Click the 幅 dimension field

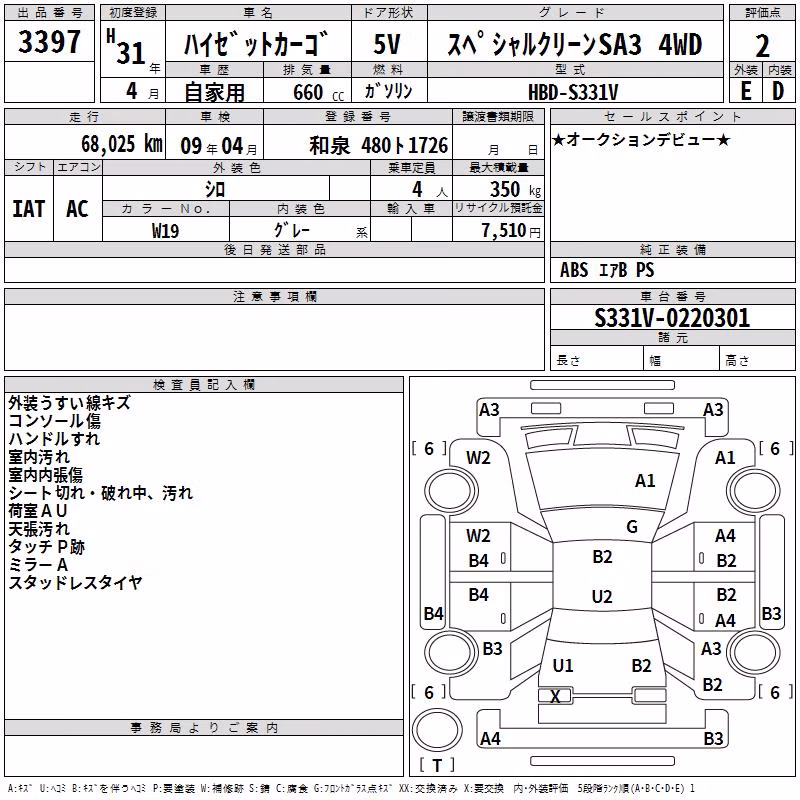point(682,360)
